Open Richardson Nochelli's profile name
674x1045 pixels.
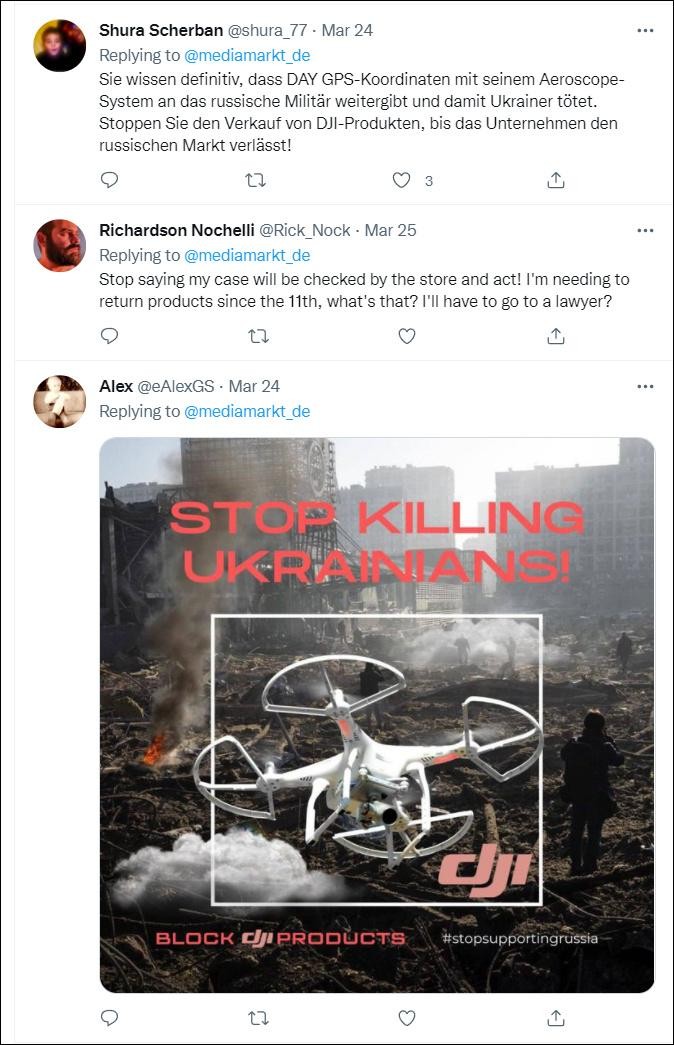click(176, 230)
